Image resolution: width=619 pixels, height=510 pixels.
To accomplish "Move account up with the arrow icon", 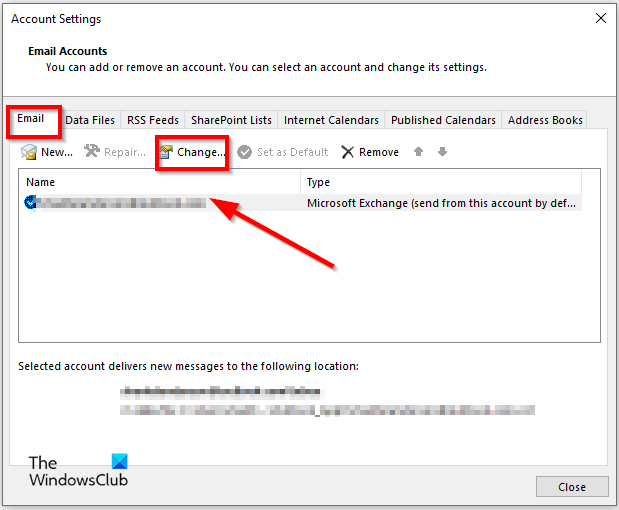I will tap(418, 152).
